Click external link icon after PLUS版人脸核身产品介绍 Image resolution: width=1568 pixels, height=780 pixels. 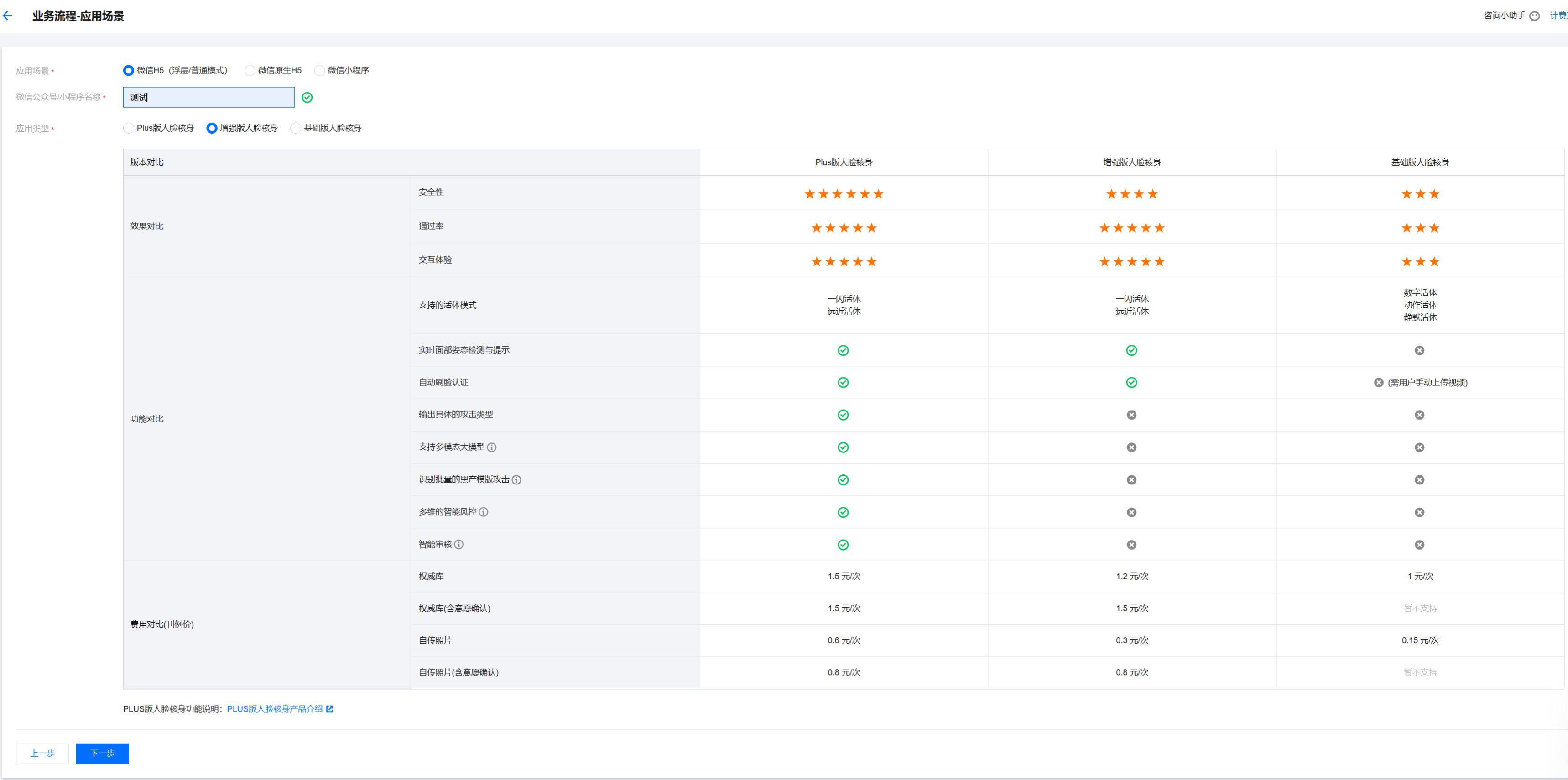click(x=330, y=709)
